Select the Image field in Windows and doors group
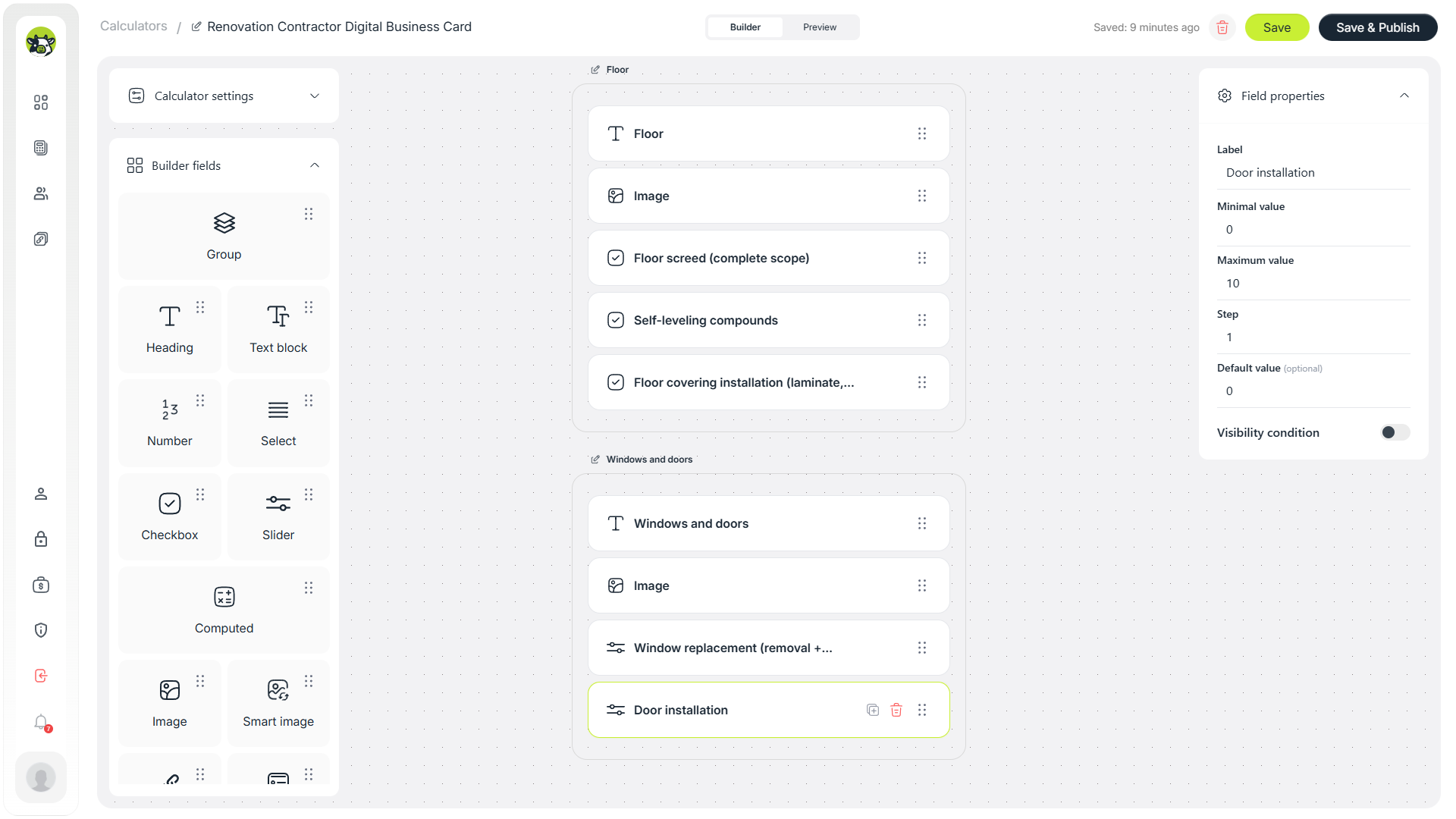 [x=768, y=585]
